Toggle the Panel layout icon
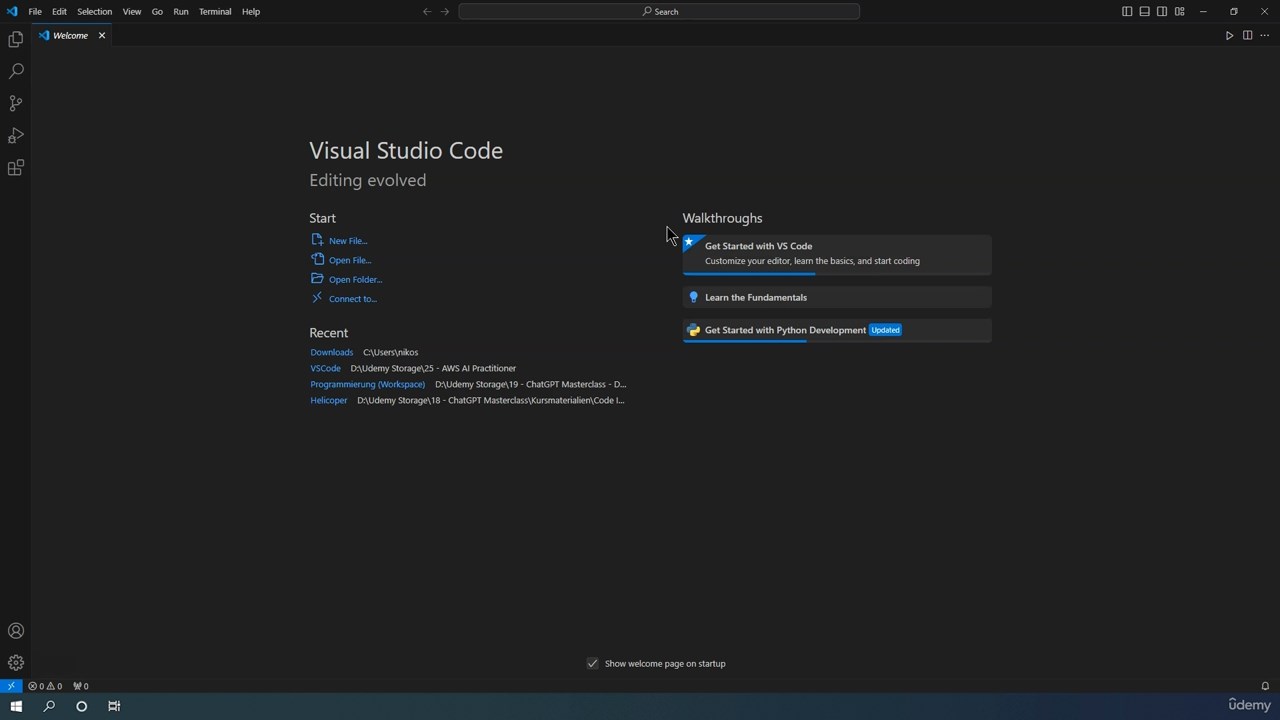Image resolution: width=1280 pixels, height=720 pixels. 1144,12
